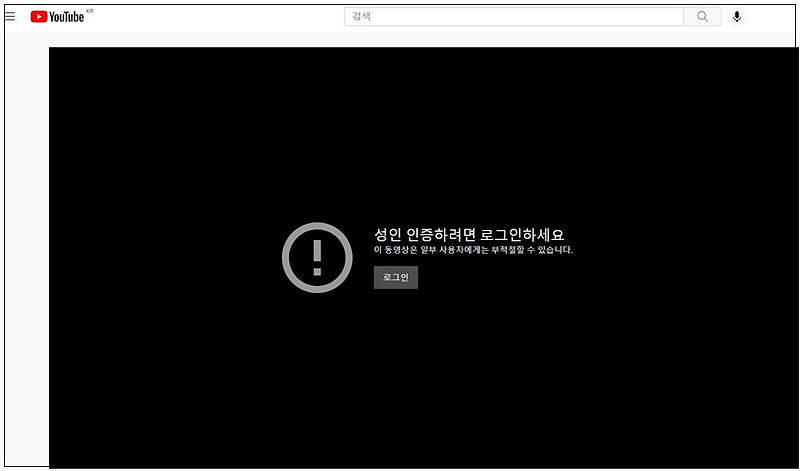Image resolution: width=800 pixels, height=471 pixels.
Task: Click the exclamation warning icon
Action: click(x=317, y=258)
